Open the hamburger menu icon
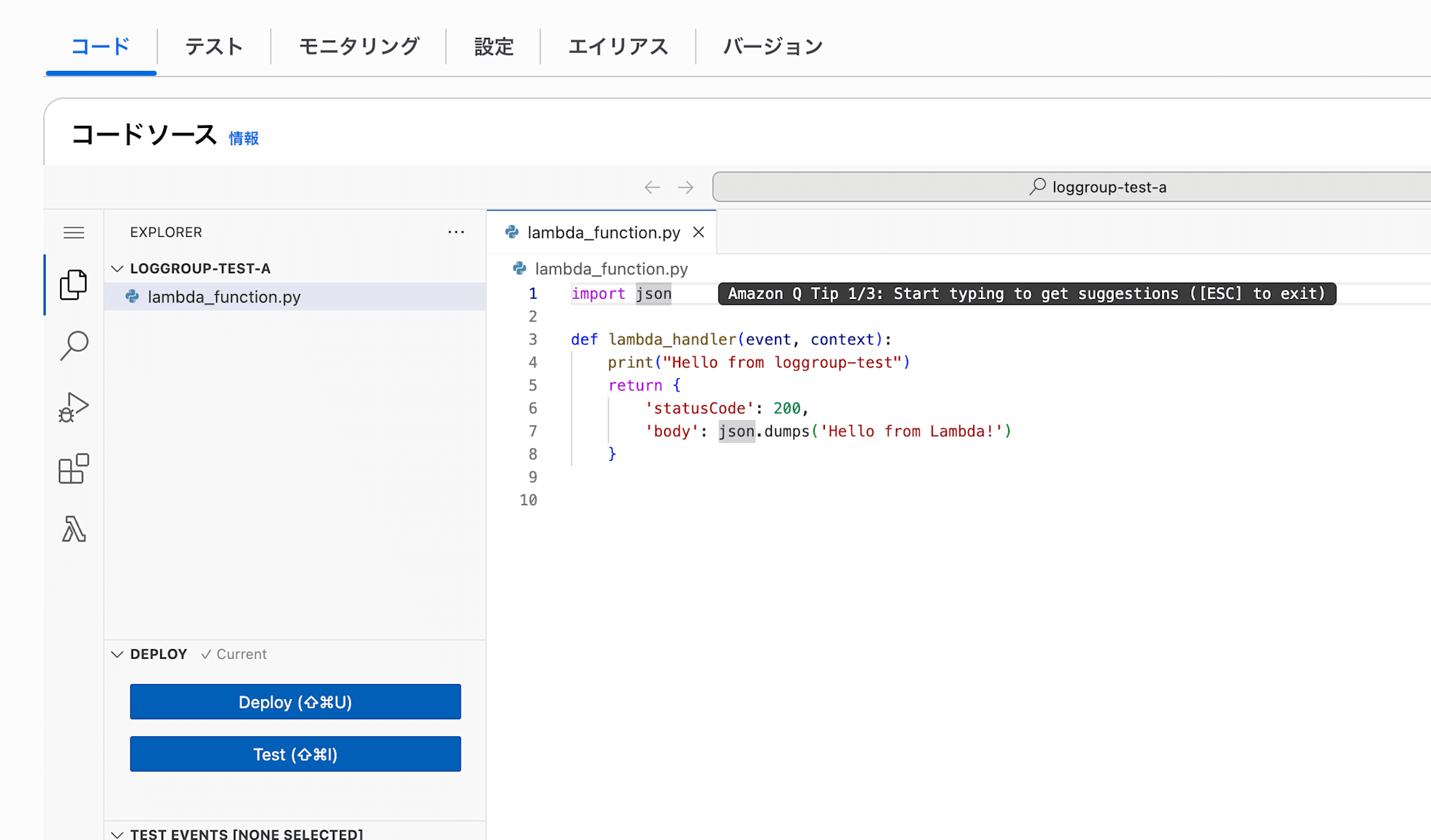 [x=74, y=233]
